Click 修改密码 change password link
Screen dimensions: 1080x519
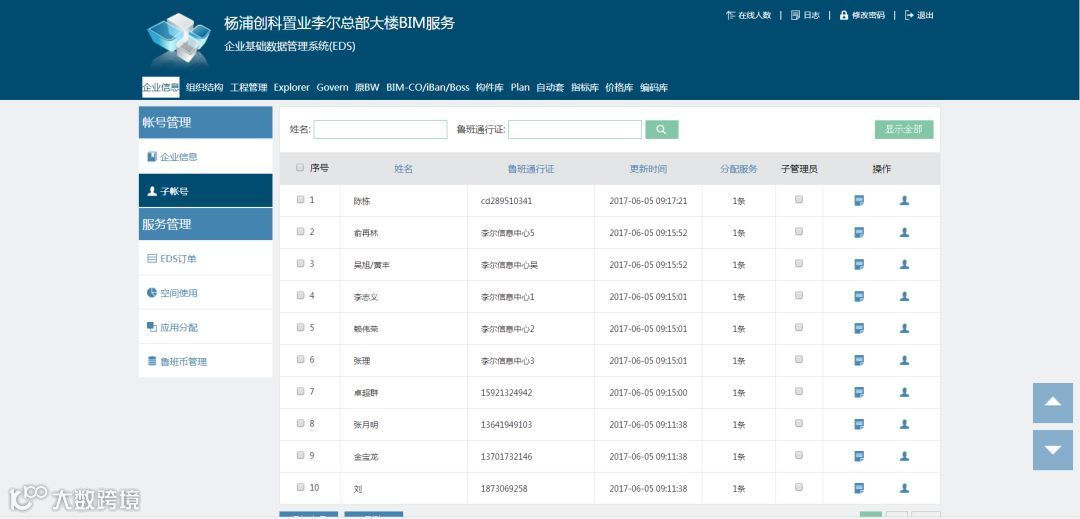click(862, 15)
